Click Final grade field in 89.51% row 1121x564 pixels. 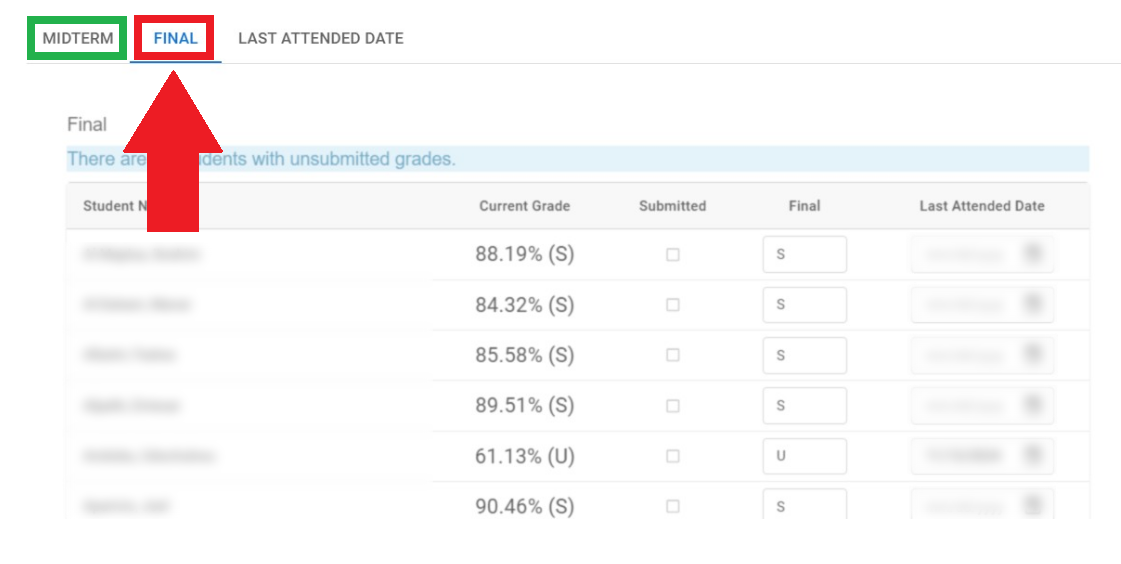click(804, 405)
